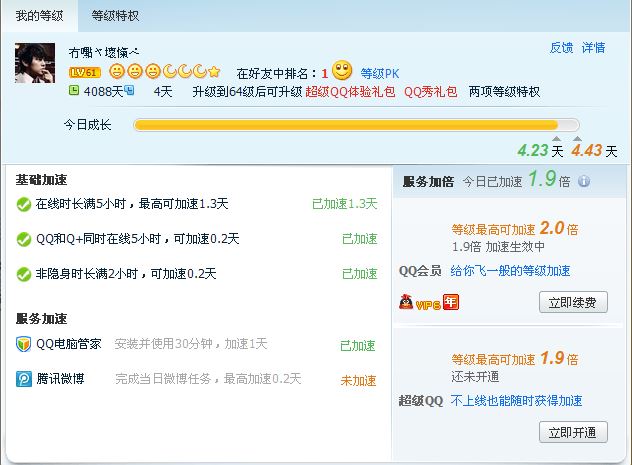Open the 超级QQ体验礼包 link
632x465 pixels.
pyautogui.click(x=350, y=92)
